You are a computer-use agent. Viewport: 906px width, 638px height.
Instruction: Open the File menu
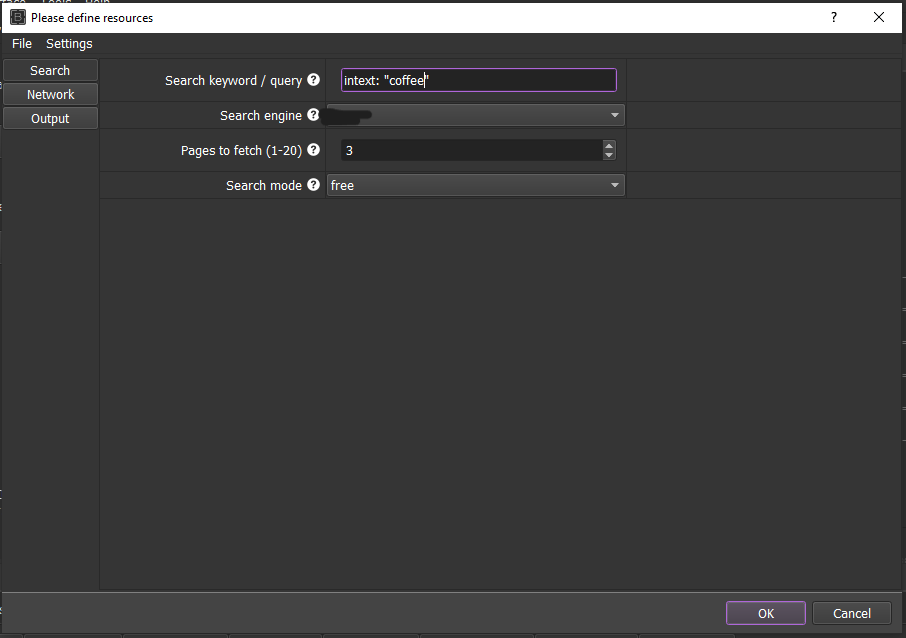[22, 44]
